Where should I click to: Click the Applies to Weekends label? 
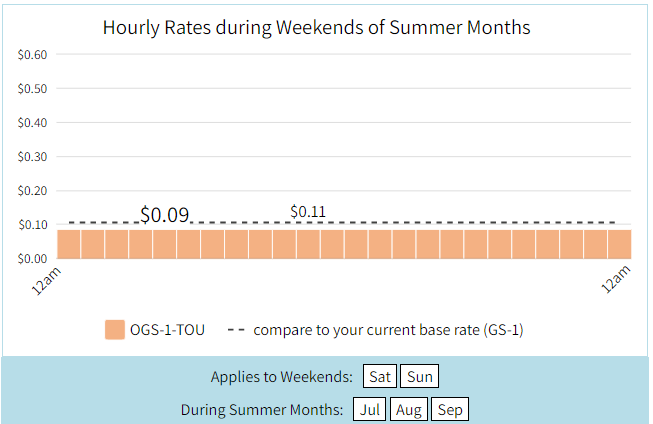(282, 377)
